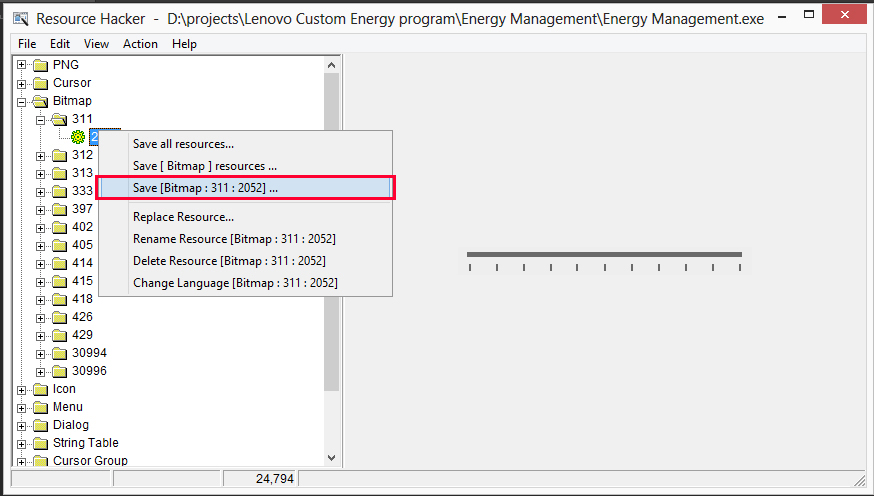Click the green gear resource icon under 311
This screenshot has height=496, width=874.
click(78, 137)
